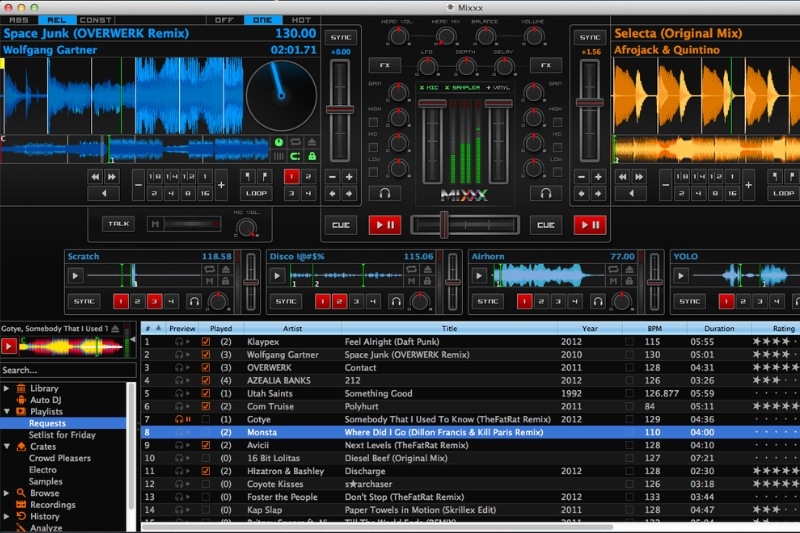Toggle played checkbox for Coyote Kisses row
Screen dimensions: 800x533
tap(206, 484)
